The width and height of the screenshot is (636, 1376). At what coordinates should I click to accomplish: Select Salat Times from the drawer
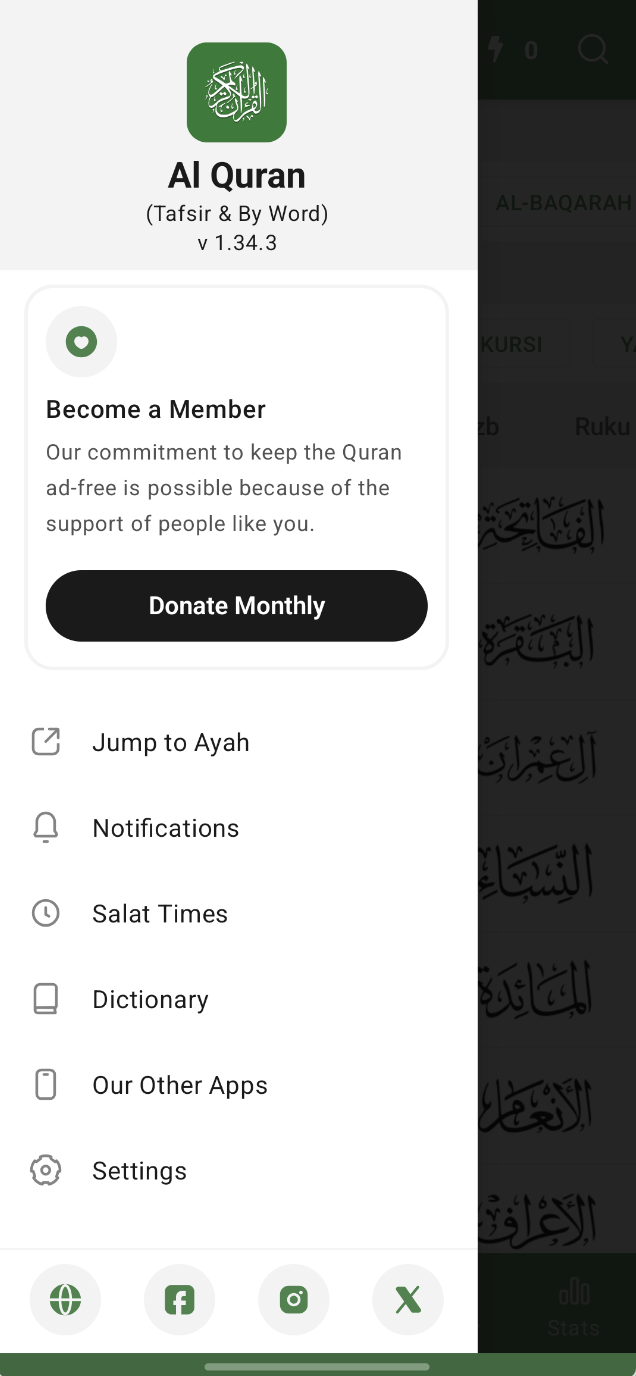pyautogui.click(x=160, y=914)
